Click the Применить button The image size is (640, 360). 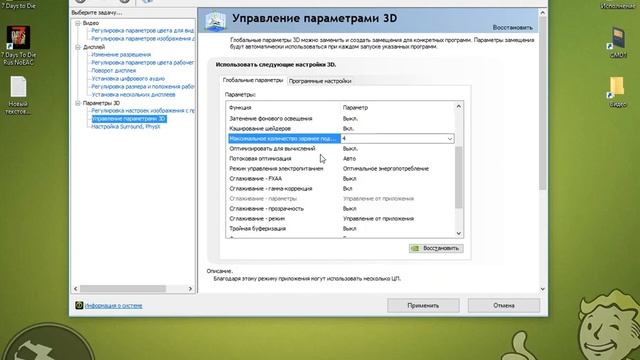click(423, 305)
